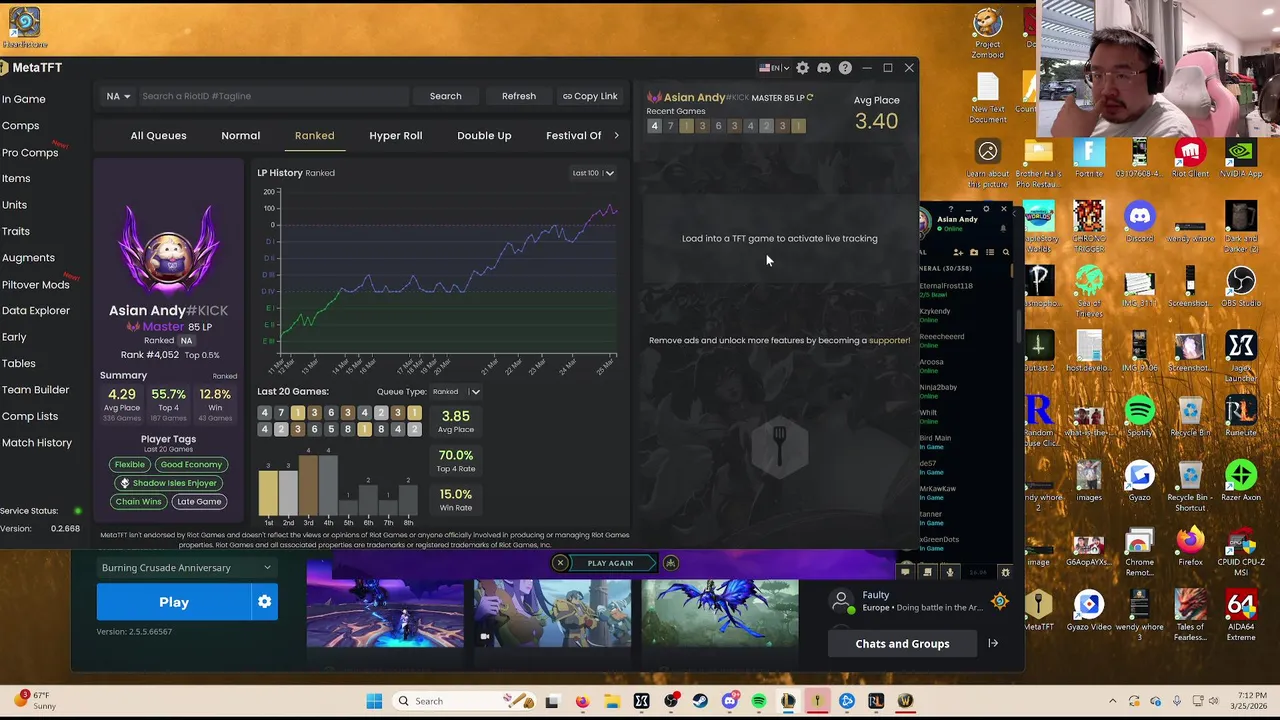
Task: Click the Search button
Action: pyautogui.click(x=446, y=96)
